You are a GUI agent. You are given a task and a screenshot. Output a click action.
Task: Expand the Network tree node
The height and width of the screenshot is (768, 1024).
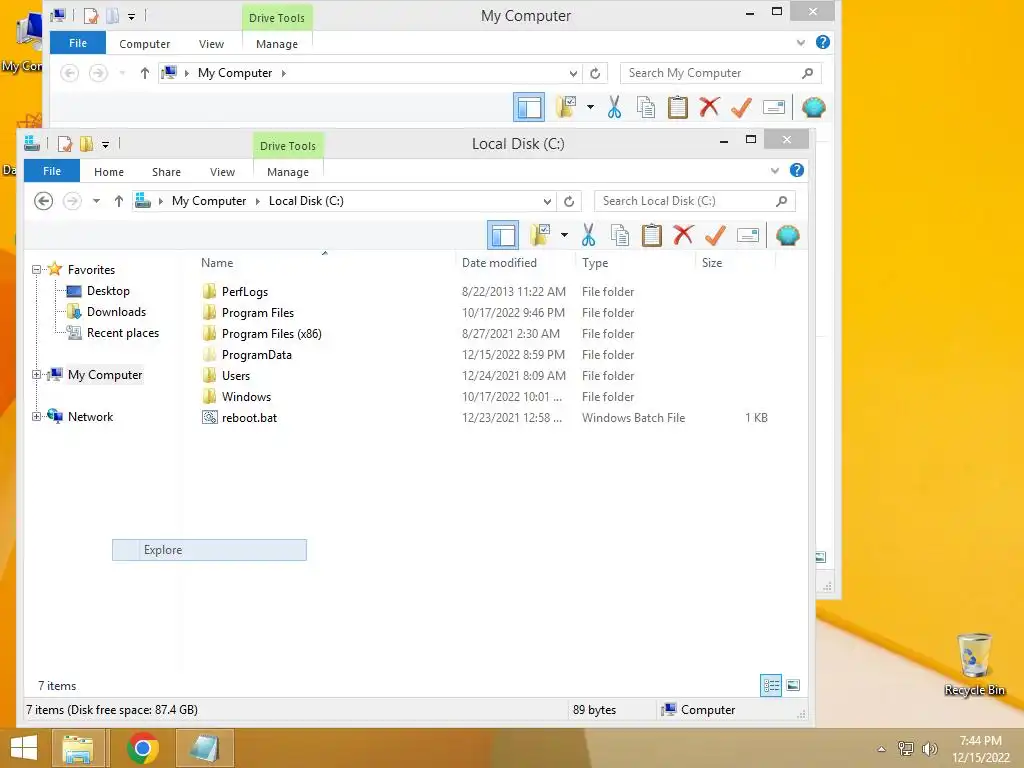tap(37, 417)
